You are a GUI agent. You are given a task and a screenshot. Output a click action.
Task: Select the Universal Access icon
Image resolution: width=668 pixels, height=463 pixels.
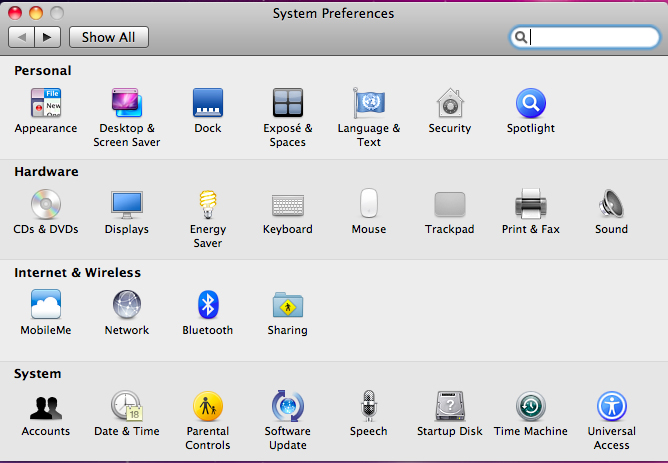[611, 406]
